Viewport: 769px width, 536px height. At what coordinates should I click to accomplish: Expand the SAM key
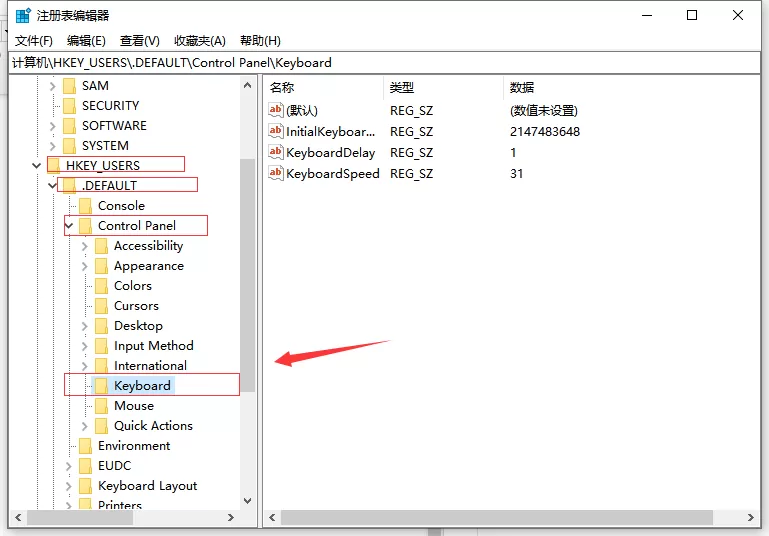point(52,86)
